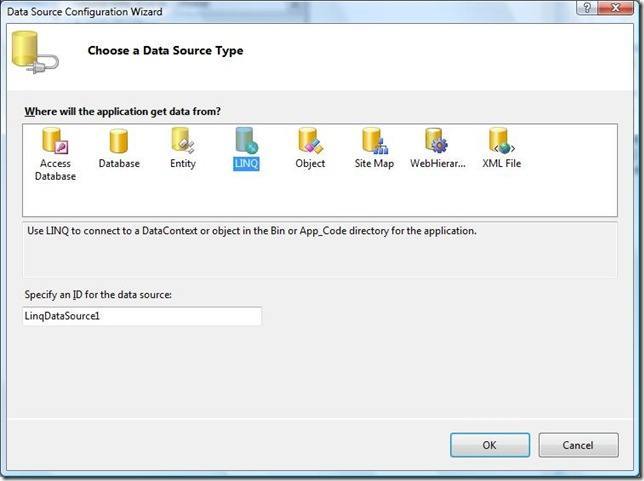
Task: Click empty space below the data source icons
Action: click(x=320, y=200)
